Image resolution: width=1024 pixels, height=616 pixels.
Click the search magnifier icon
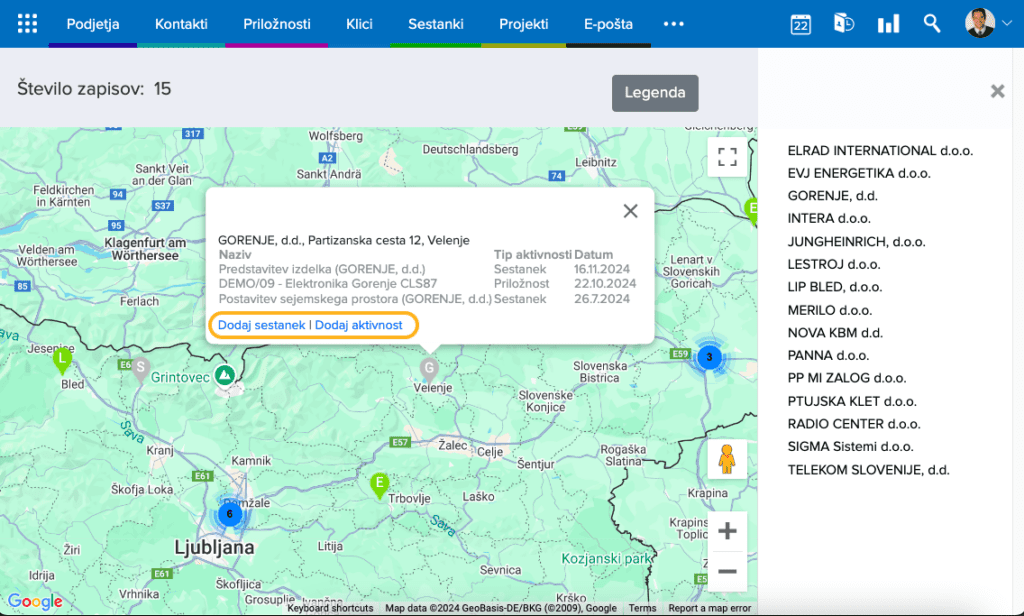(932, 24)
